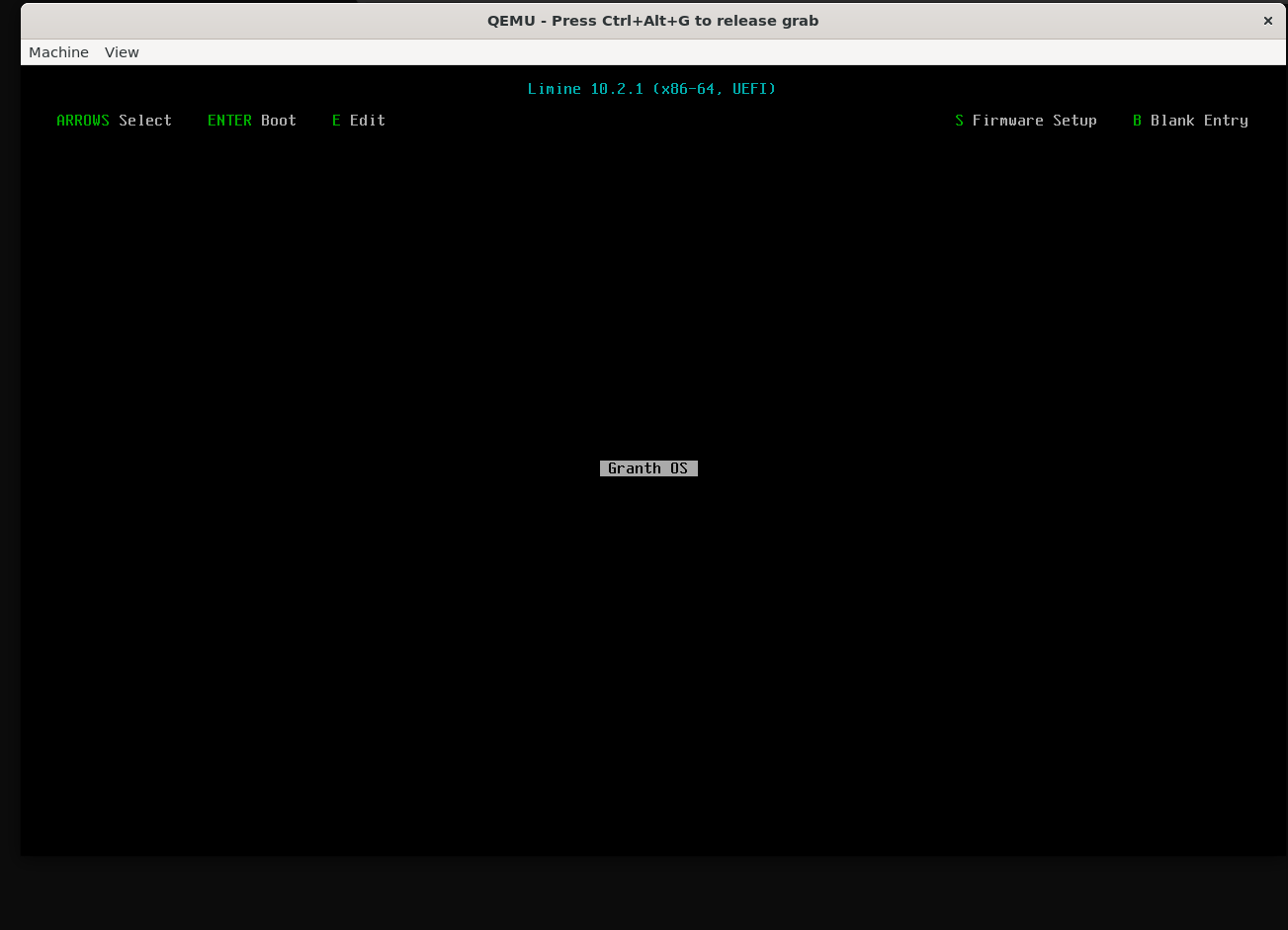Click the green ENTER key hint
This screenshot has height=930, width=1288.
[x=229, y=121]
